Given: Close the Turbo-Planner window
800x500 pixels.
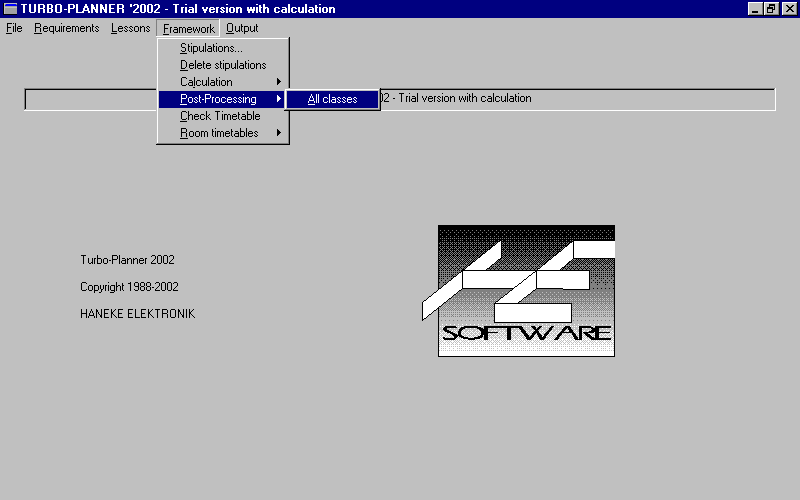Looking at the screenshot, I should click(x=789, y=9).
